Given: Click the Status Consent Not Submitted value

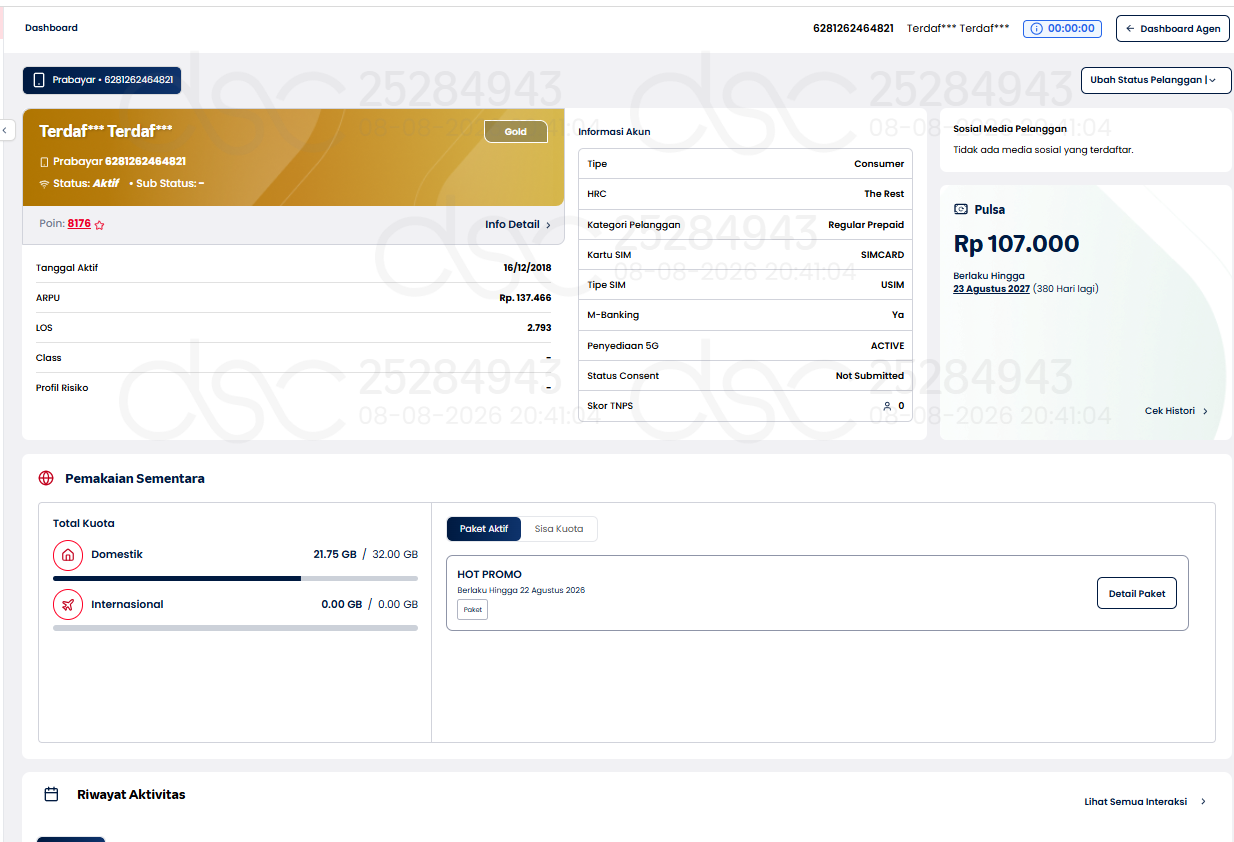Looking at the screenshot, I should click(870, 376).
